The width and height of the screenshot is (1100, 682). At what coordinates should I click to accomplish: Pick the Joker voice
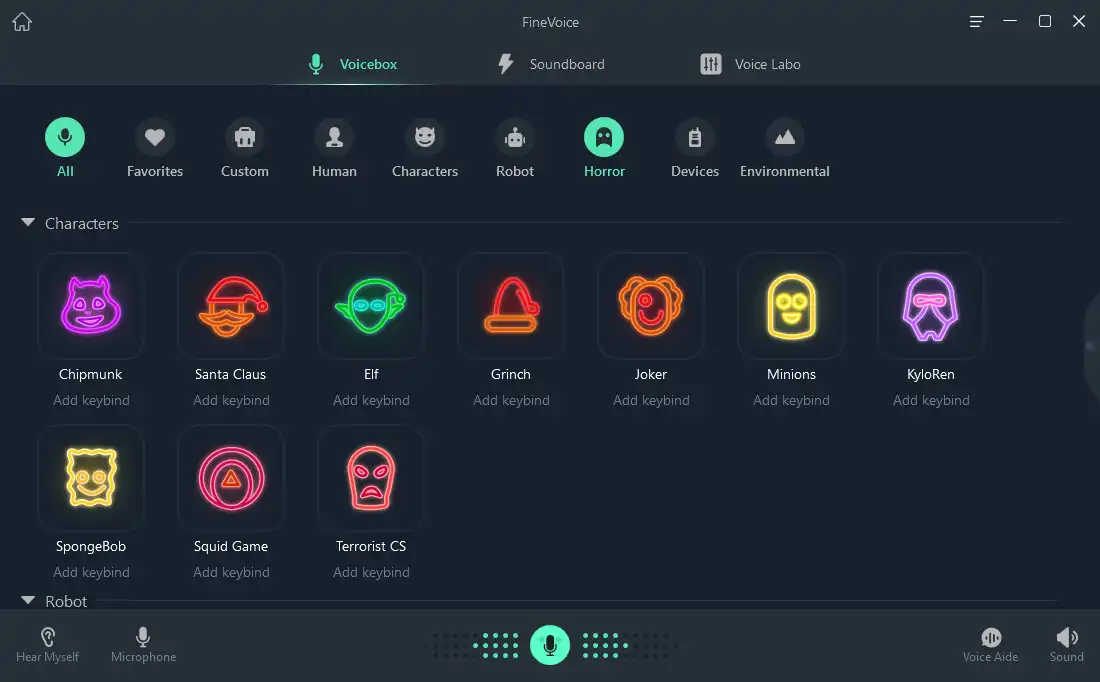point(650,306)
